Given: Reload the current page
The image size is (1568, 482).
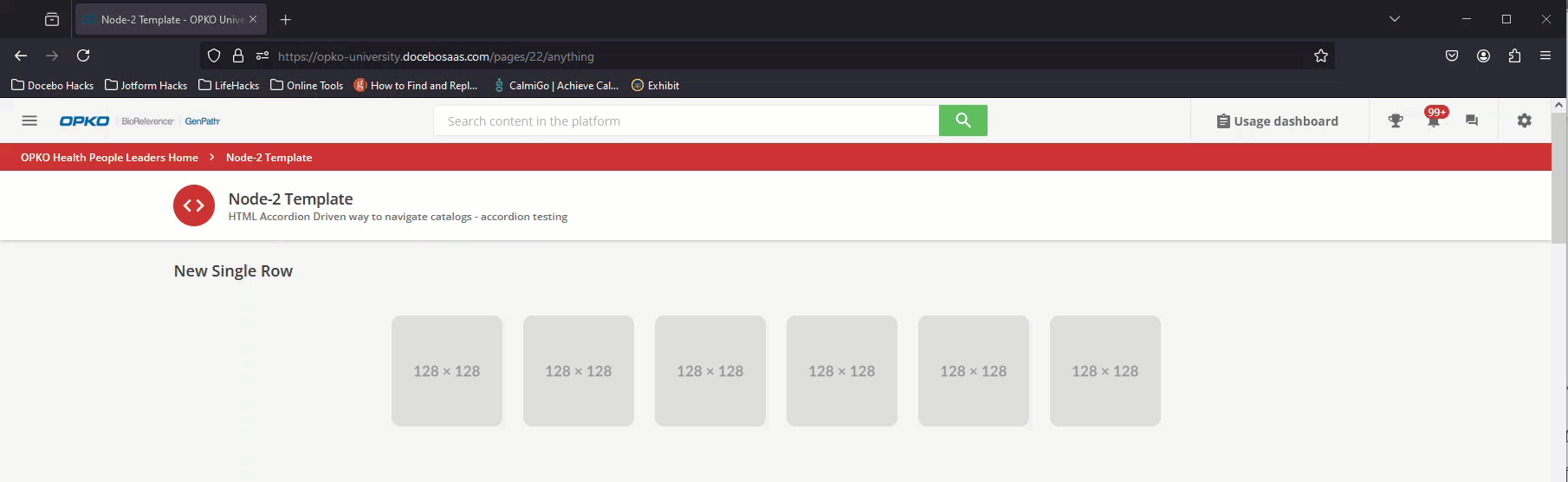Looking at the screenshot, I should (83, 55).
